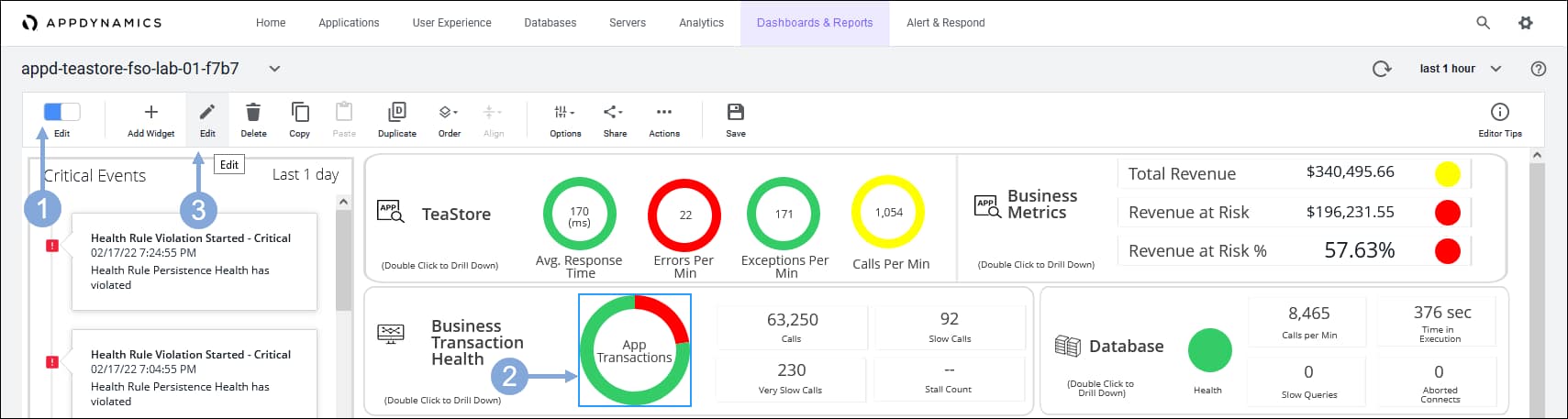
Task: Select the App Transactions donut chart widget
Action: click(x=634, y=350)
